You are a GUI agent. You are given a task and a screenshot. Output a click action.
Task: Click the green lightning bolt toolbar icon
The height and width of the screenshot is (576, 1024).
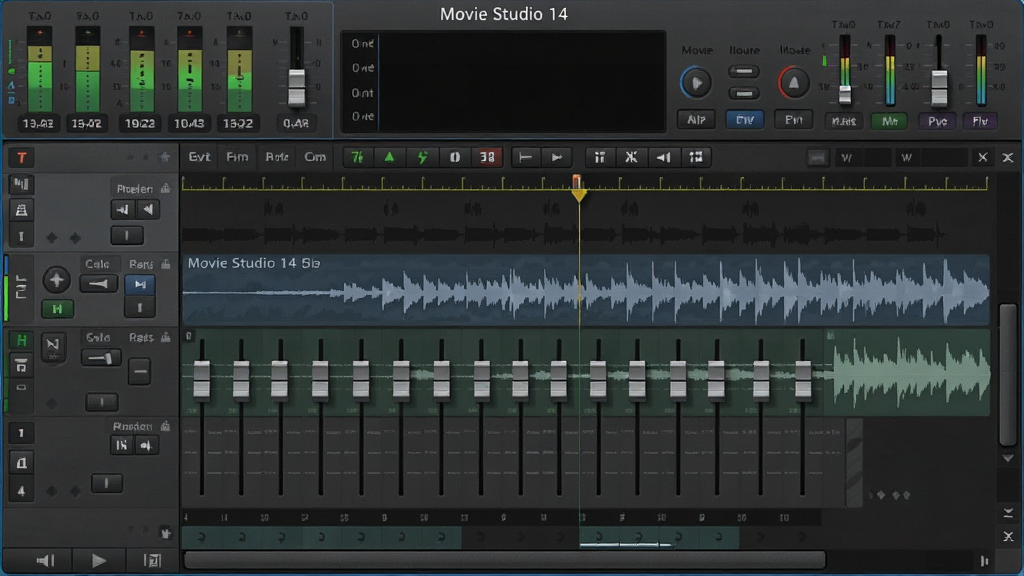(422, 157)
